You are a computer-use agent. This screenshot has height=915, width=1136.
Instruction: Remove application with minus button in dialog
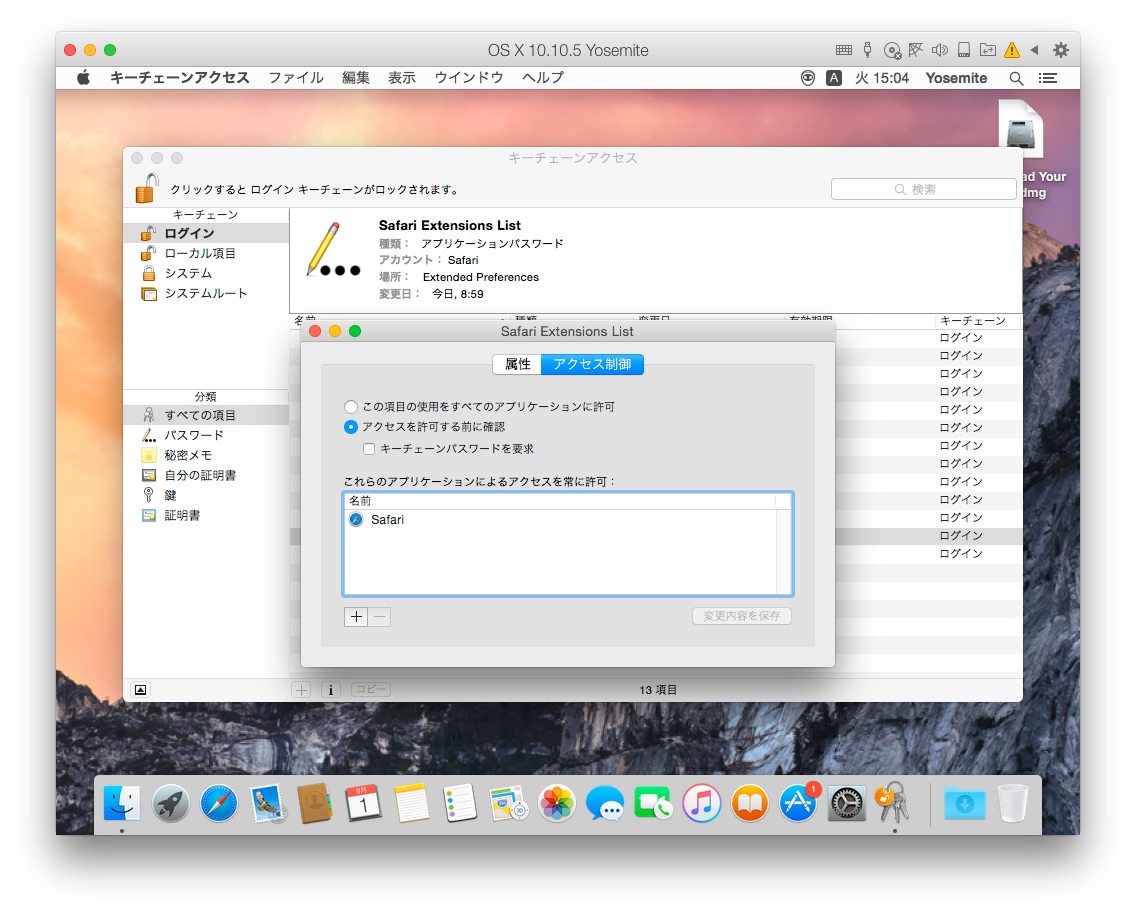tap(380, 617)
